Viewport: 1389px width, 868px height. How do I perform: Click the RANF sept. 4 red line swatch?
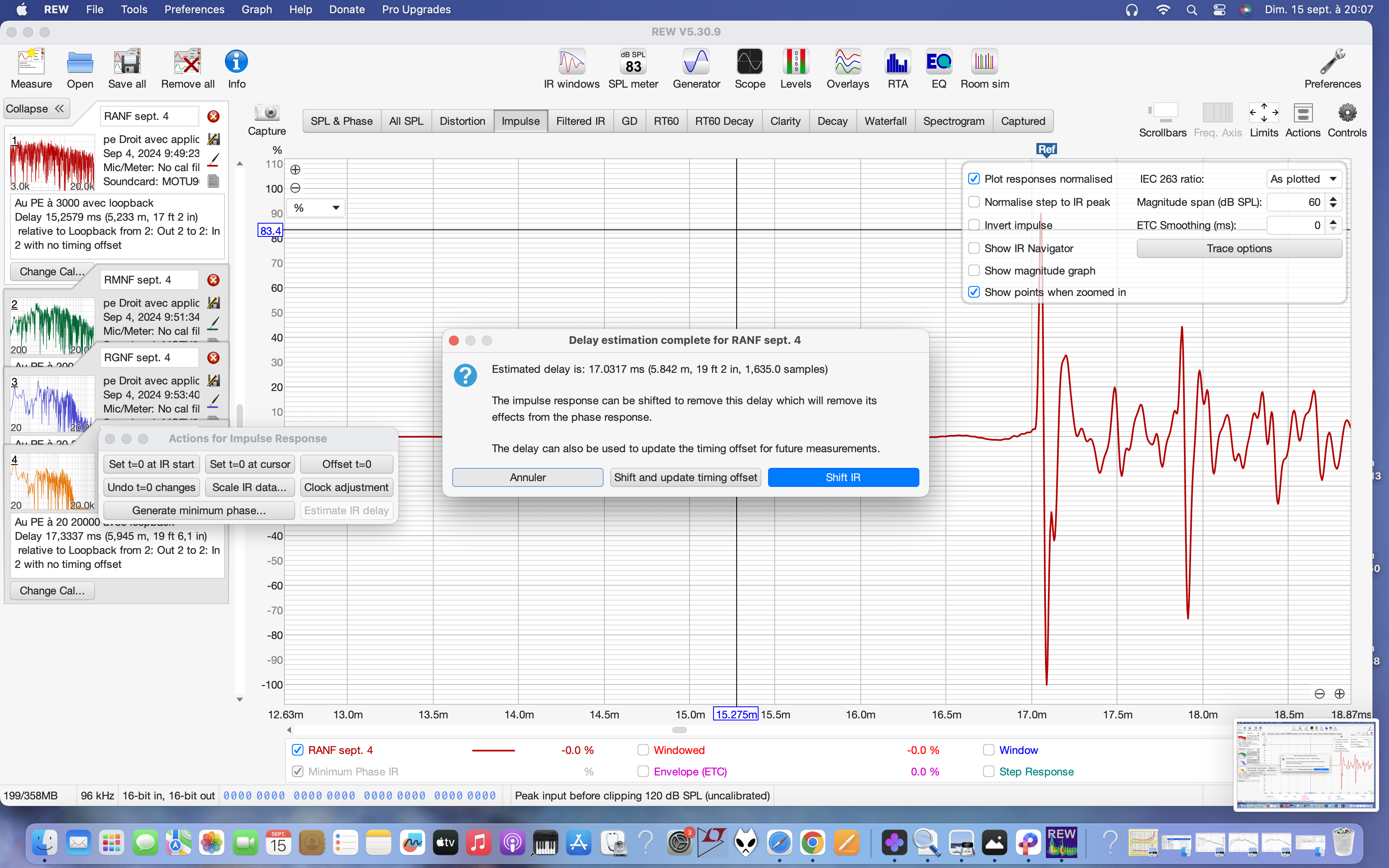point(493,750)
